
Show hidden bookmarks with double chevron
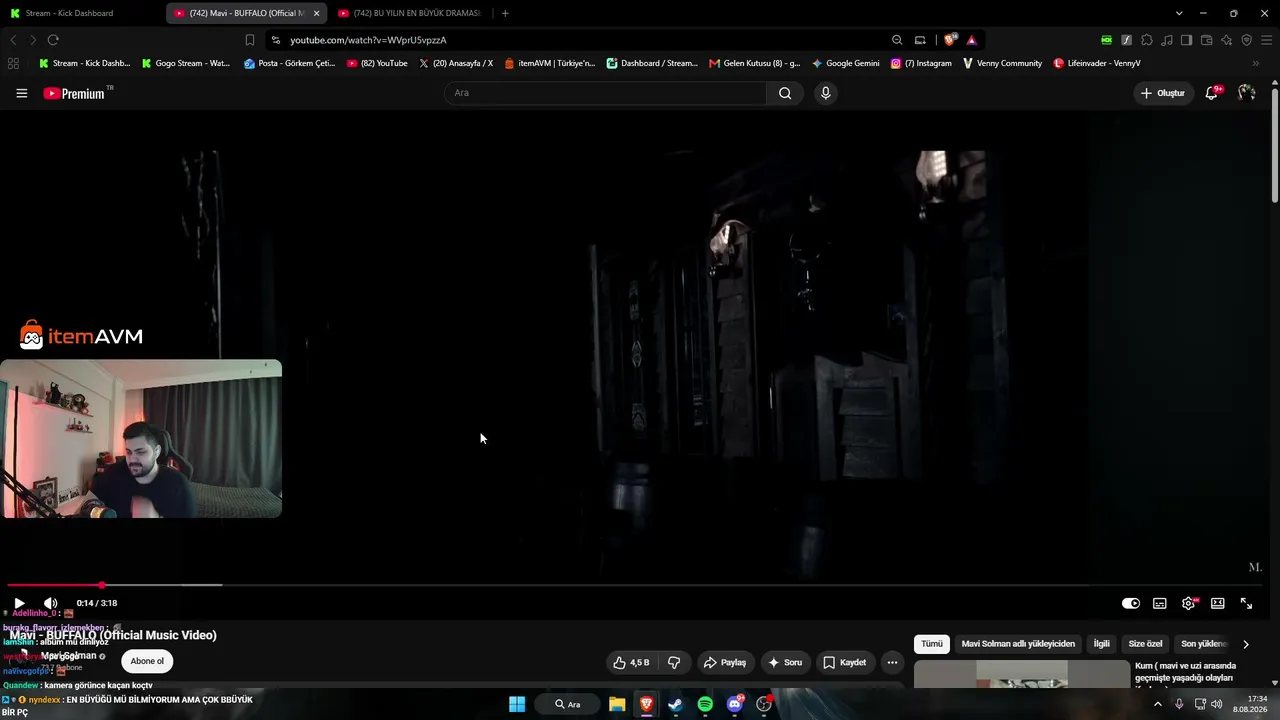(x=1256, y=63)
